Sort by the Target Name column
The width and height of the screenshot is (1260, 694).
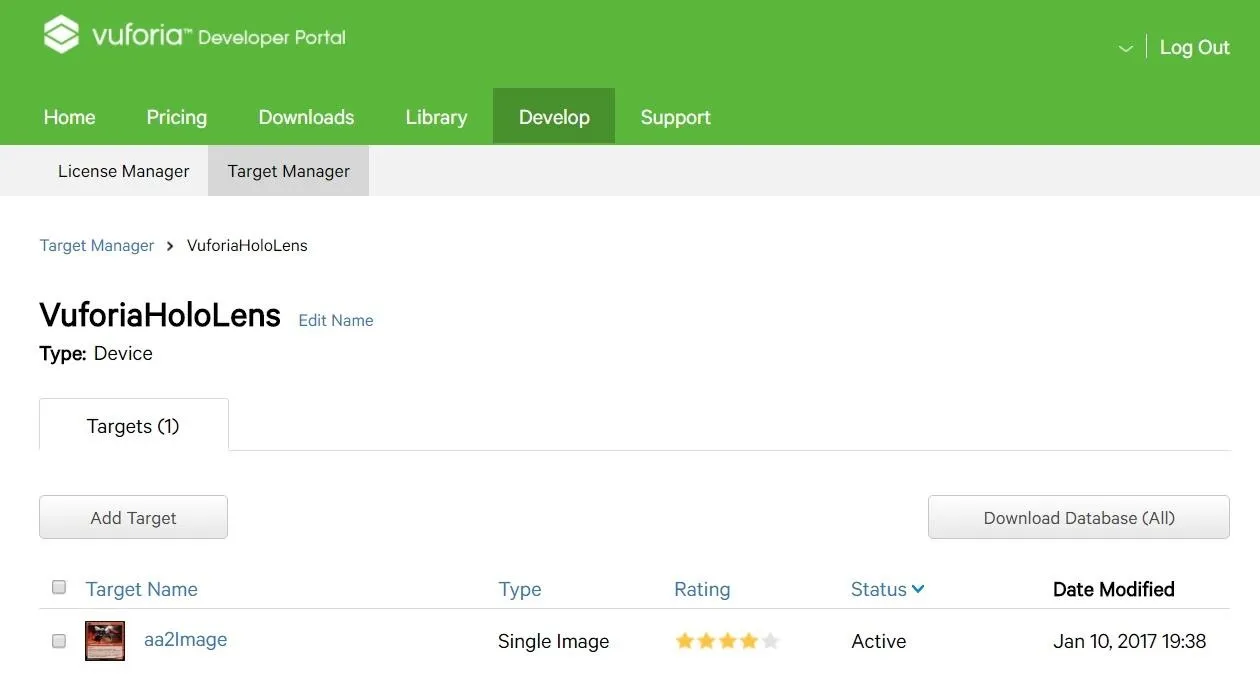click(x=142, y=589)
